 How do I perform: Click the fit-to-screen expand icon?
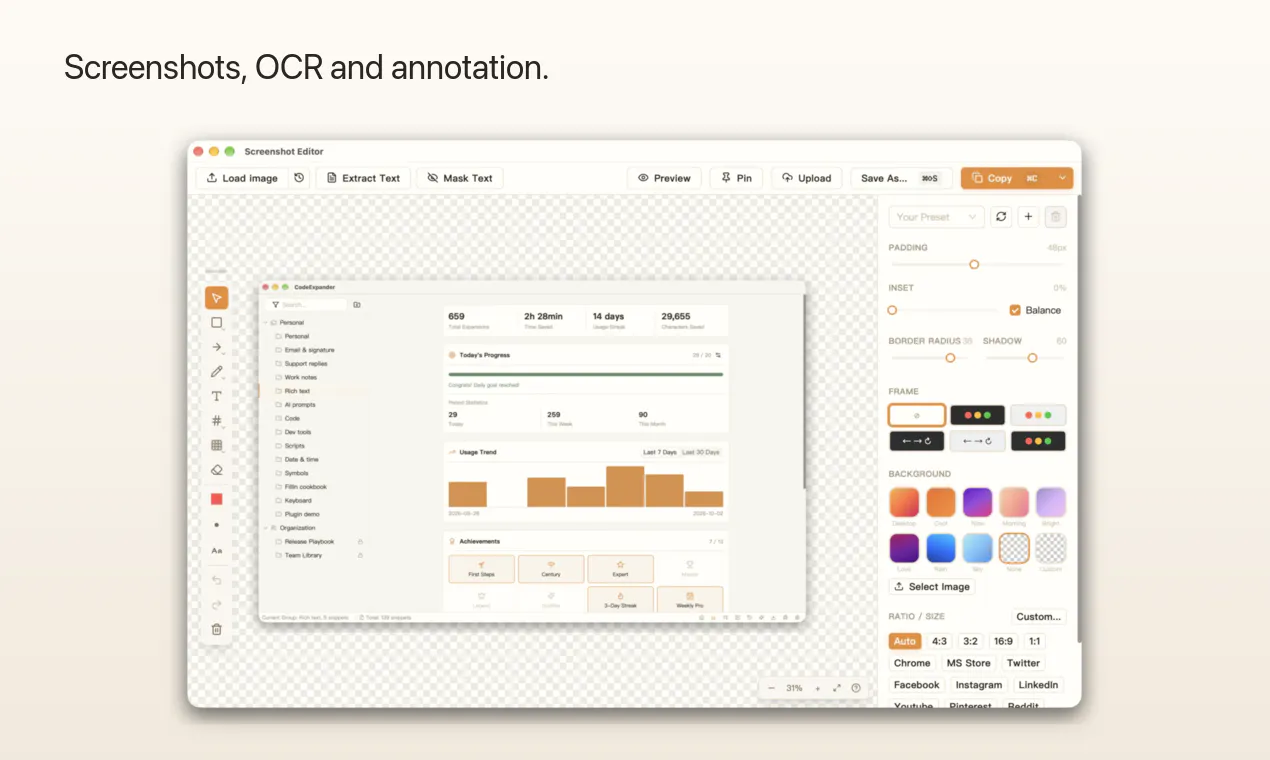point(837,688)
